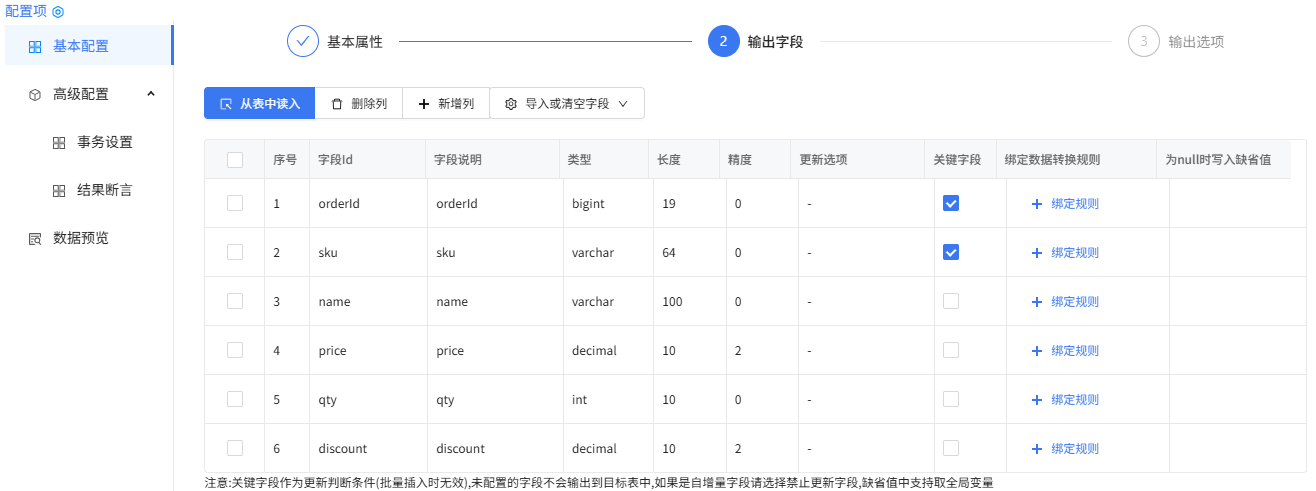Click the 新增列 button label
This screenshot has height=491, width=1316.
point(456,104)
